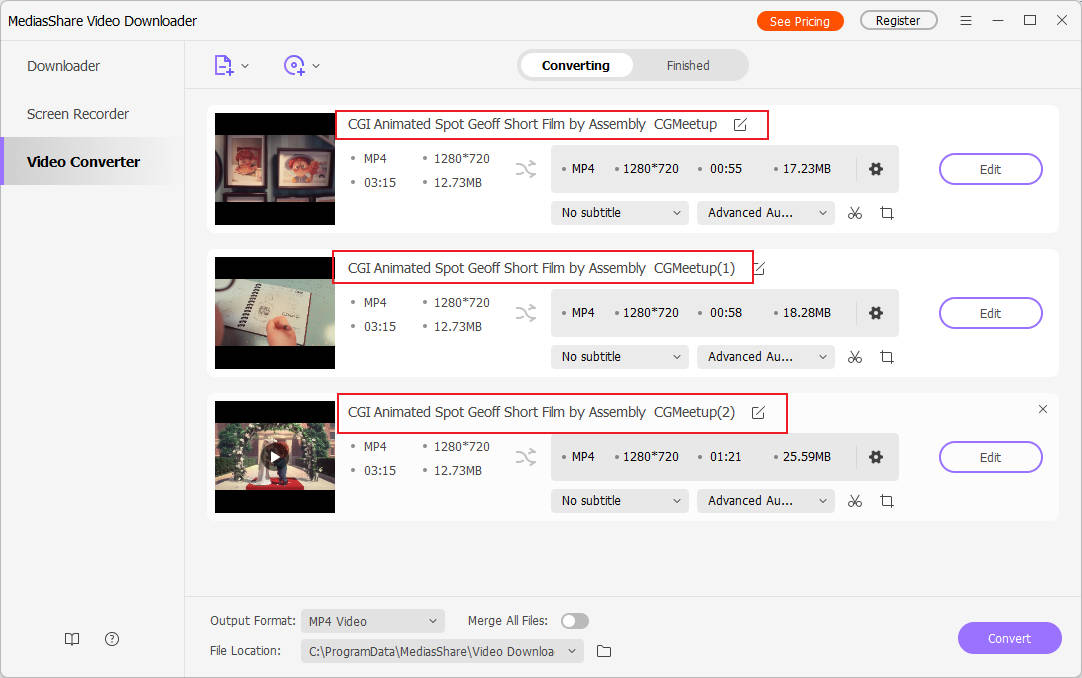
Task: Click crop icon for third video
Action: (x=886, y=501)
